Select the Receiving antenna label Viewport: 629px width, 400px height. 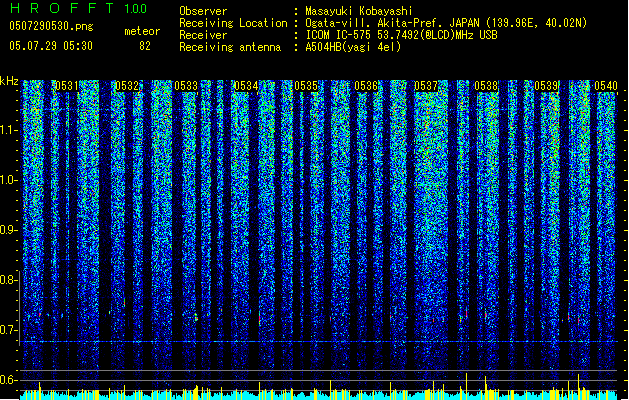230,47
